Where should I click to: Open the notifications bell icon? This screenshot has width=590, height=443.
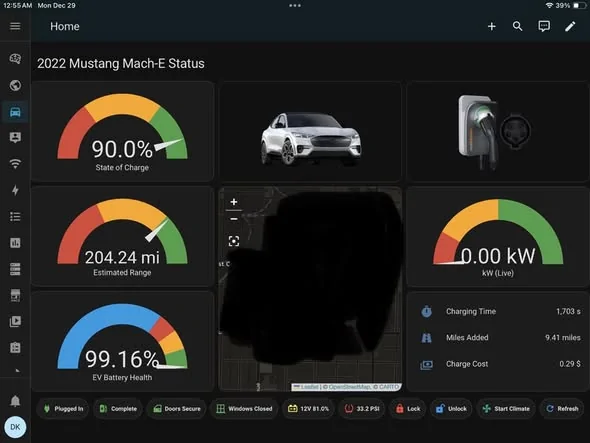pos(15,401)
